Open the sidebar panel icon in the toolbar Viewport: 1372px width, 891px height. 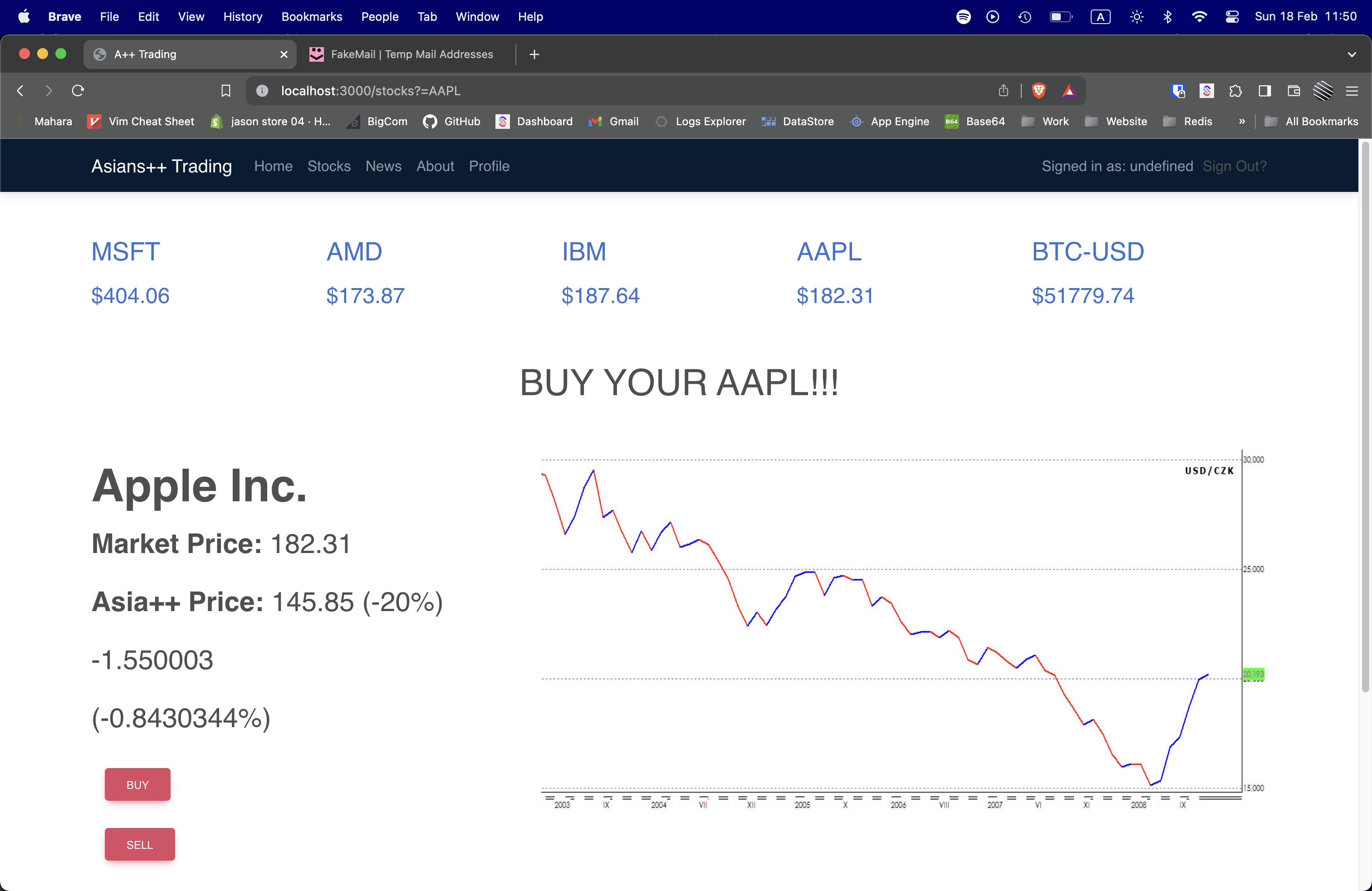coord(1265,90)
